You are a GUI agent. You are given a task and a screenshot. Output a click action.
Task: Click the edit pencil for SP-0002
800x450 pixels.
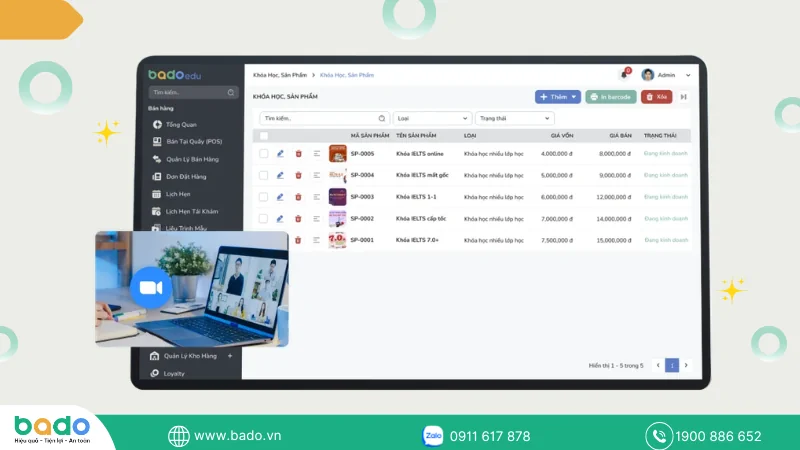pyautogui.click(x=280, y=219)
